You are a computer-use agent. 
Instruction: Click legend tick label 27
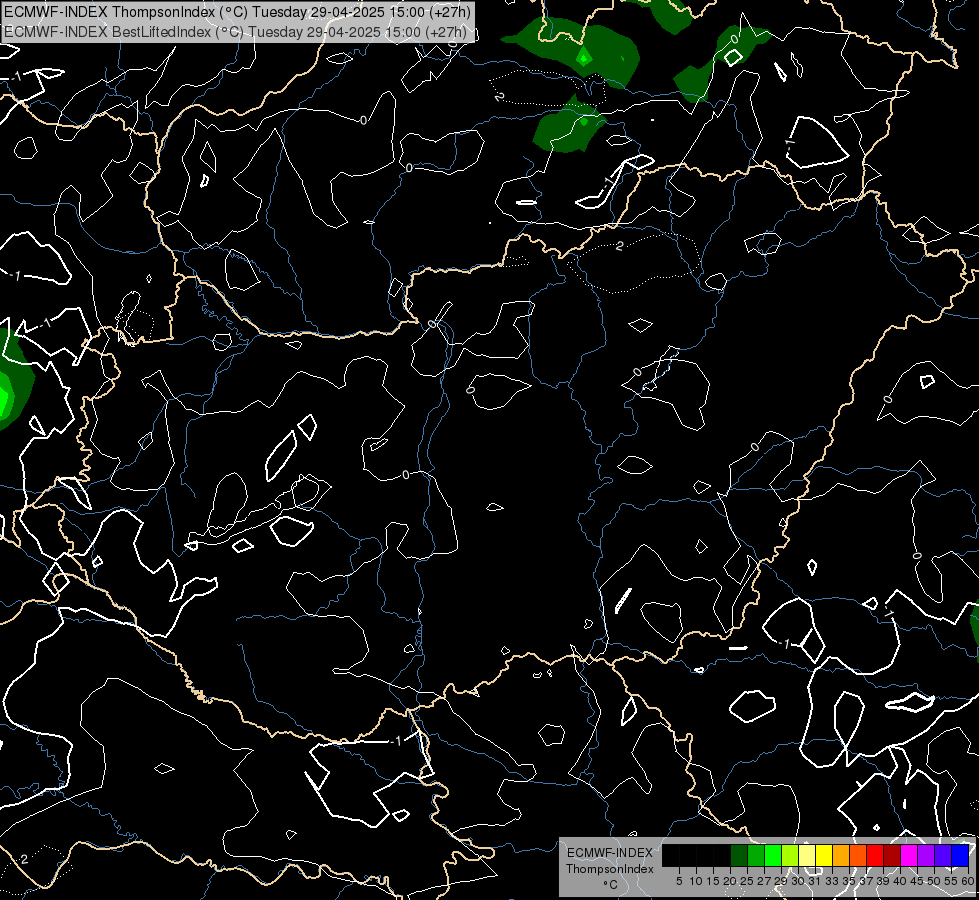(x=764, y=881)
